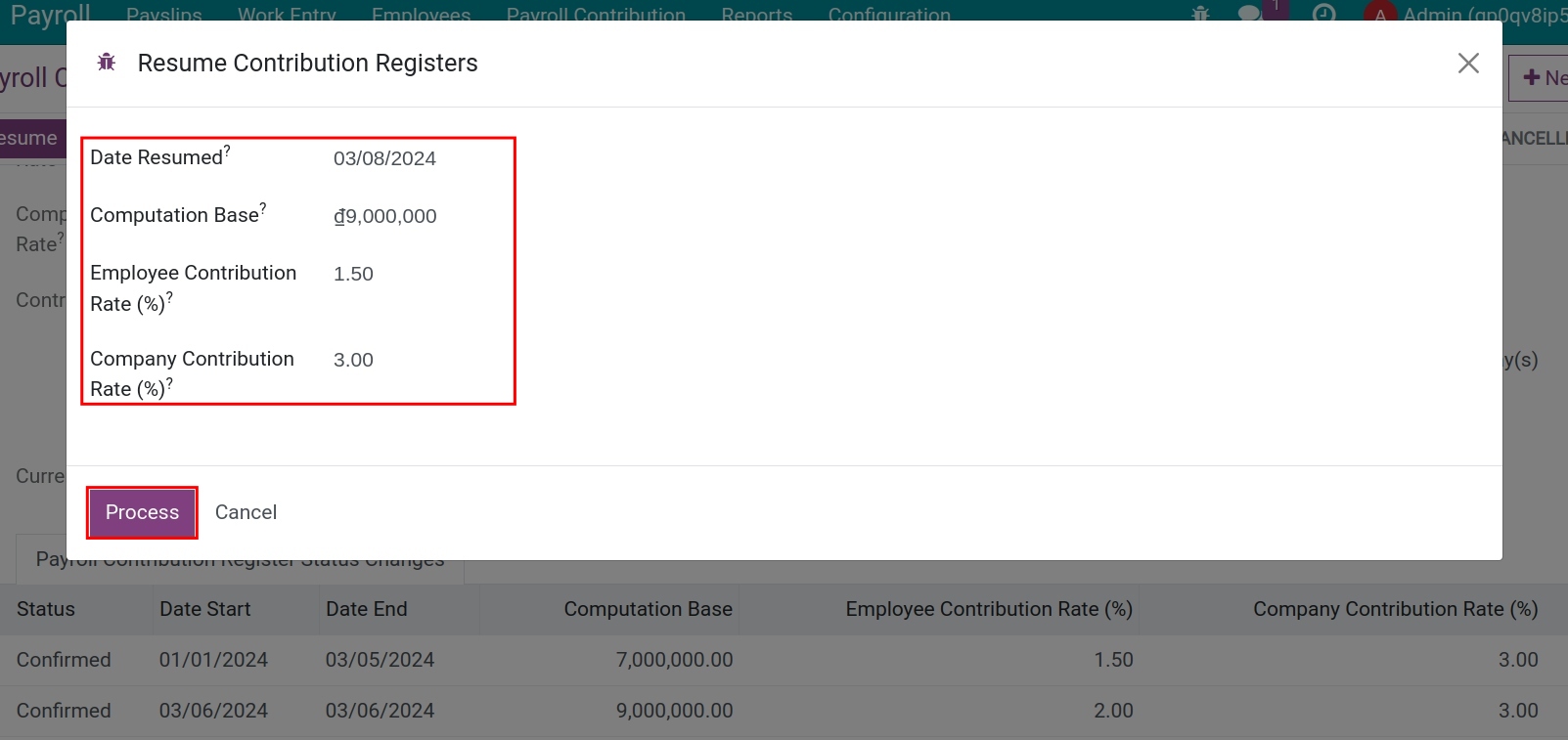
Task: Close the Resume Contribution Registers dialog
Action: click(x=1467, y=64)
